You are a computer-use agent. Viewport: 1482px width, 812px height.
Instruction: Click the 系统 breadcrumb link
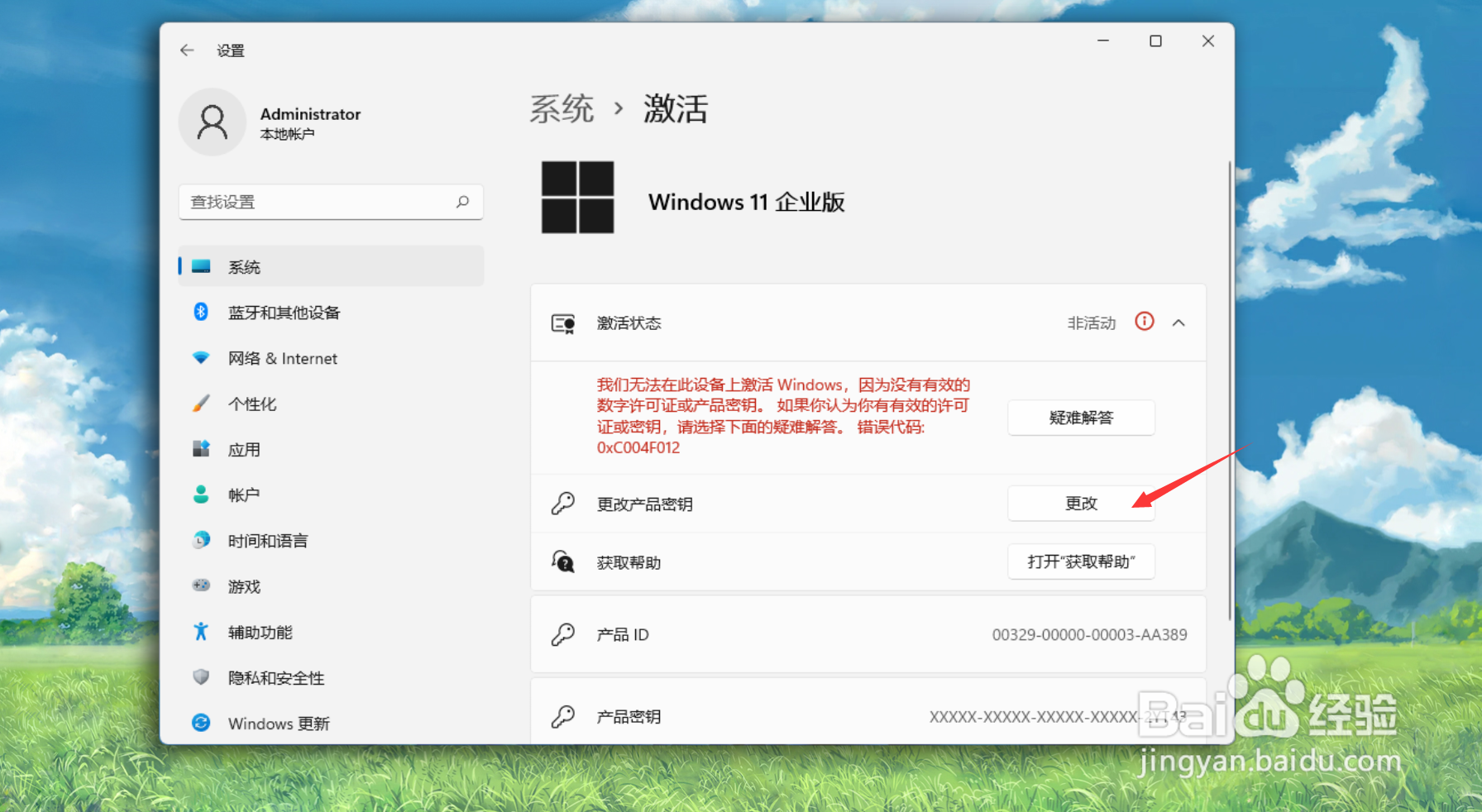pos(562,109)
